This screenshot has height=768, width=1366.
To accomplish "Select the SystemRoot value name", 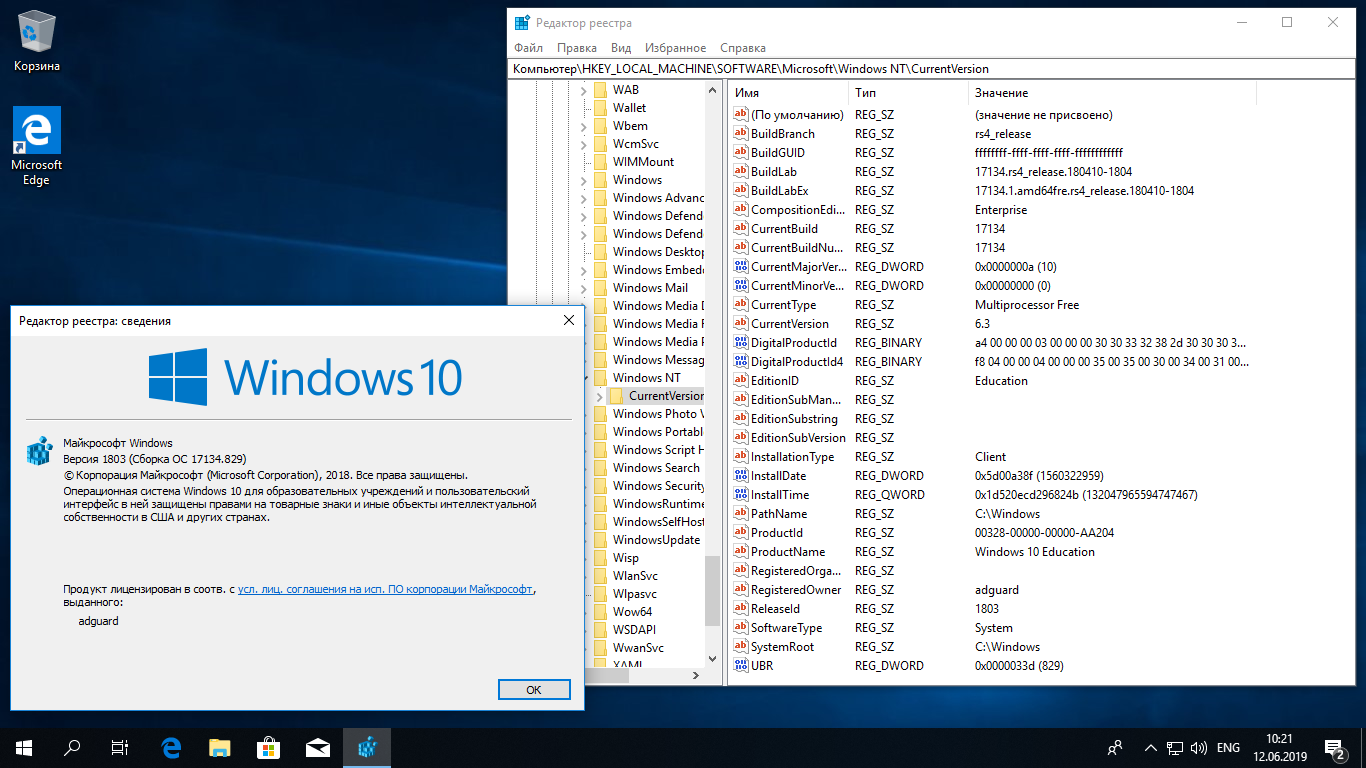I will click(782, 646).
